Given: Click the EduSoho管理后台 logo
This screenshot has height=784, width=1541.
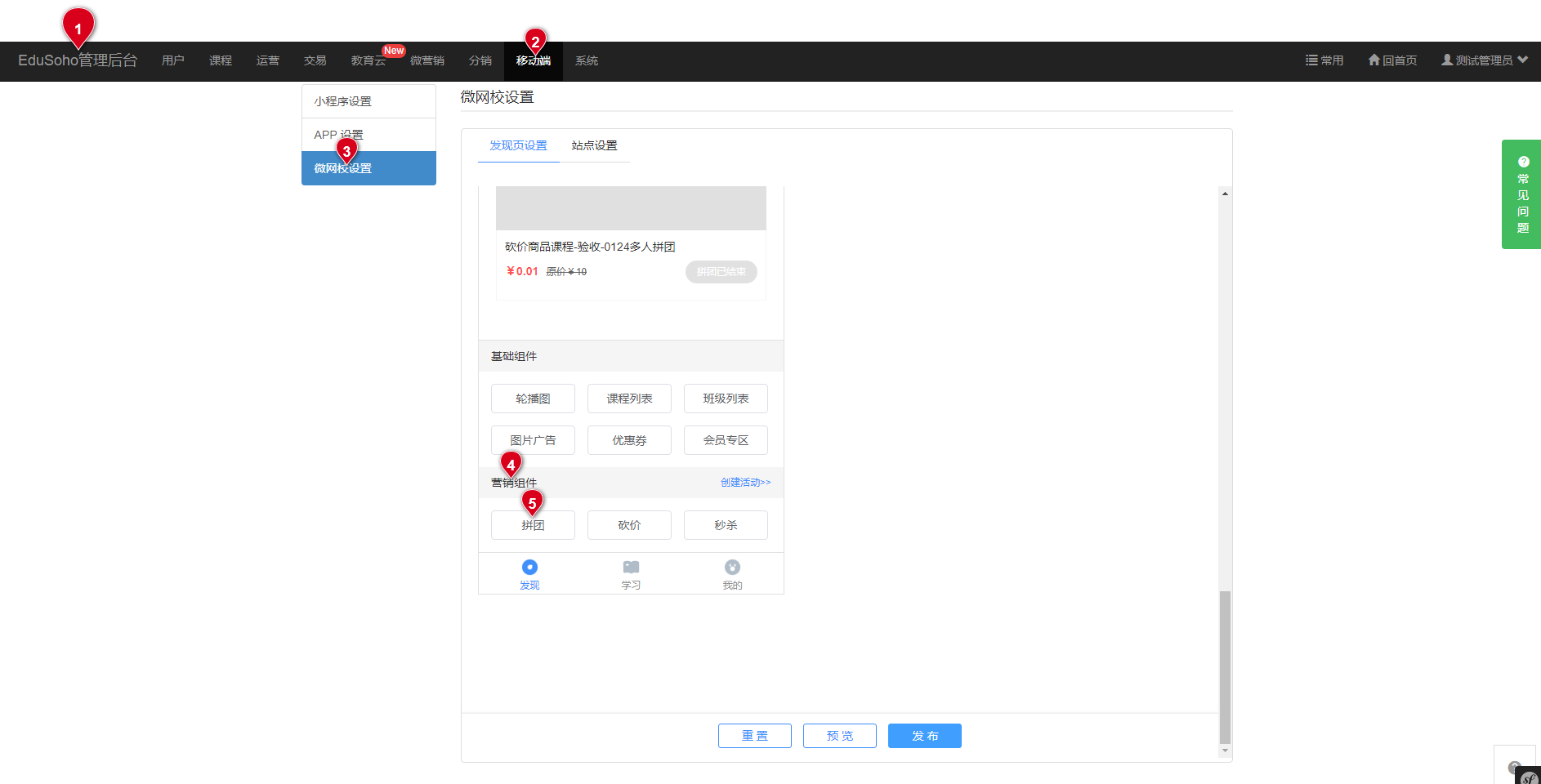Looking at the screenshot, I should [x=78, y=60].
